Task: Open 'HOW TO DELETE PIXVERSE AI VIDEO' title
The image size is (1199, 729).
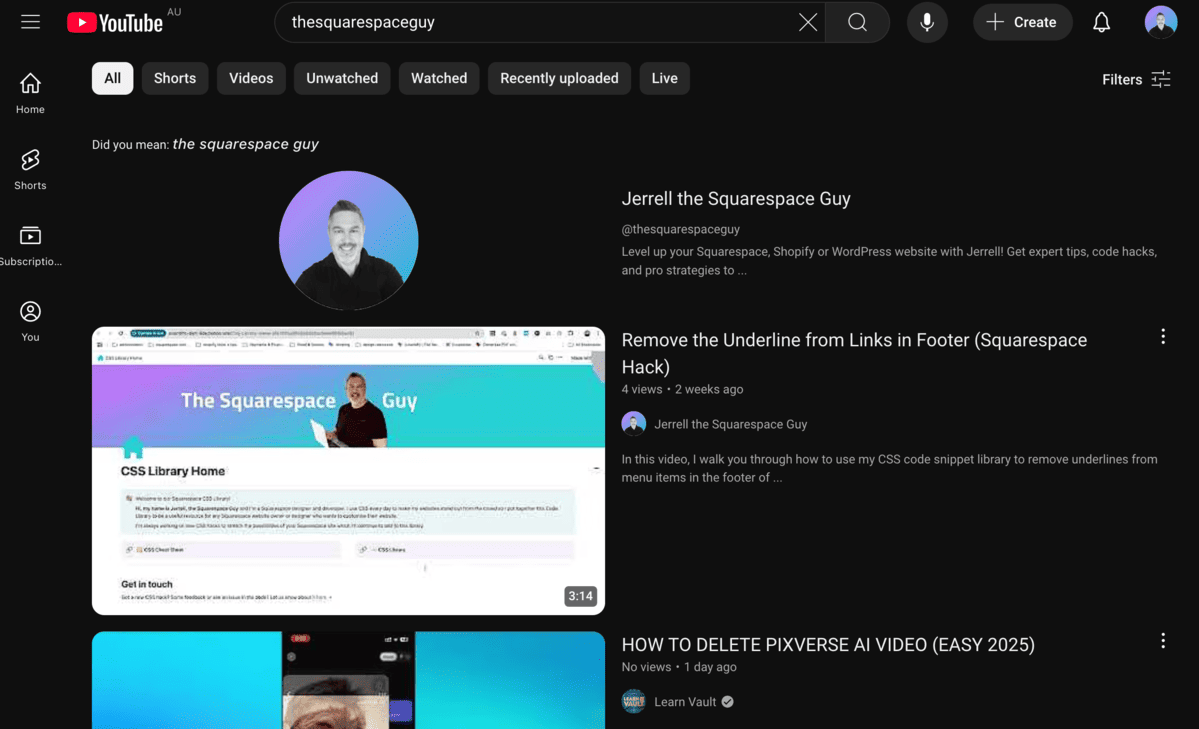Action: point(827,645)
